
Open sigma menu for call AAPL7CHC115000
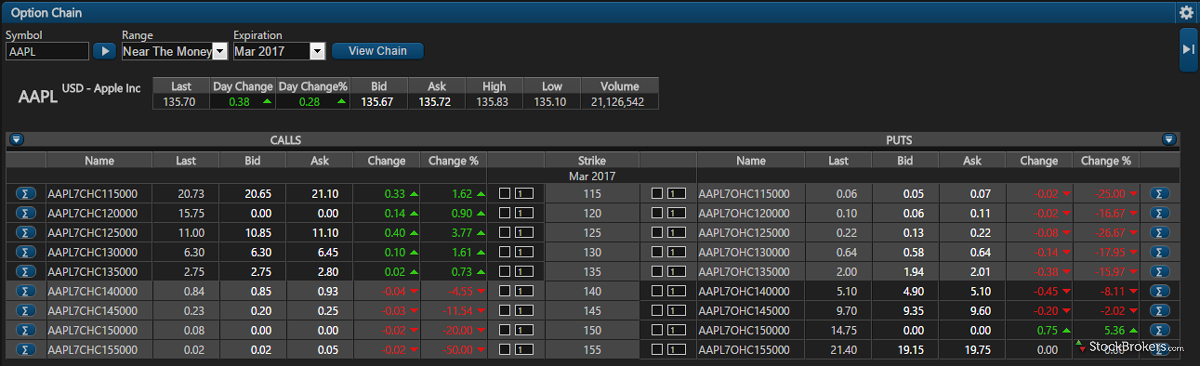tap(26, 194)
